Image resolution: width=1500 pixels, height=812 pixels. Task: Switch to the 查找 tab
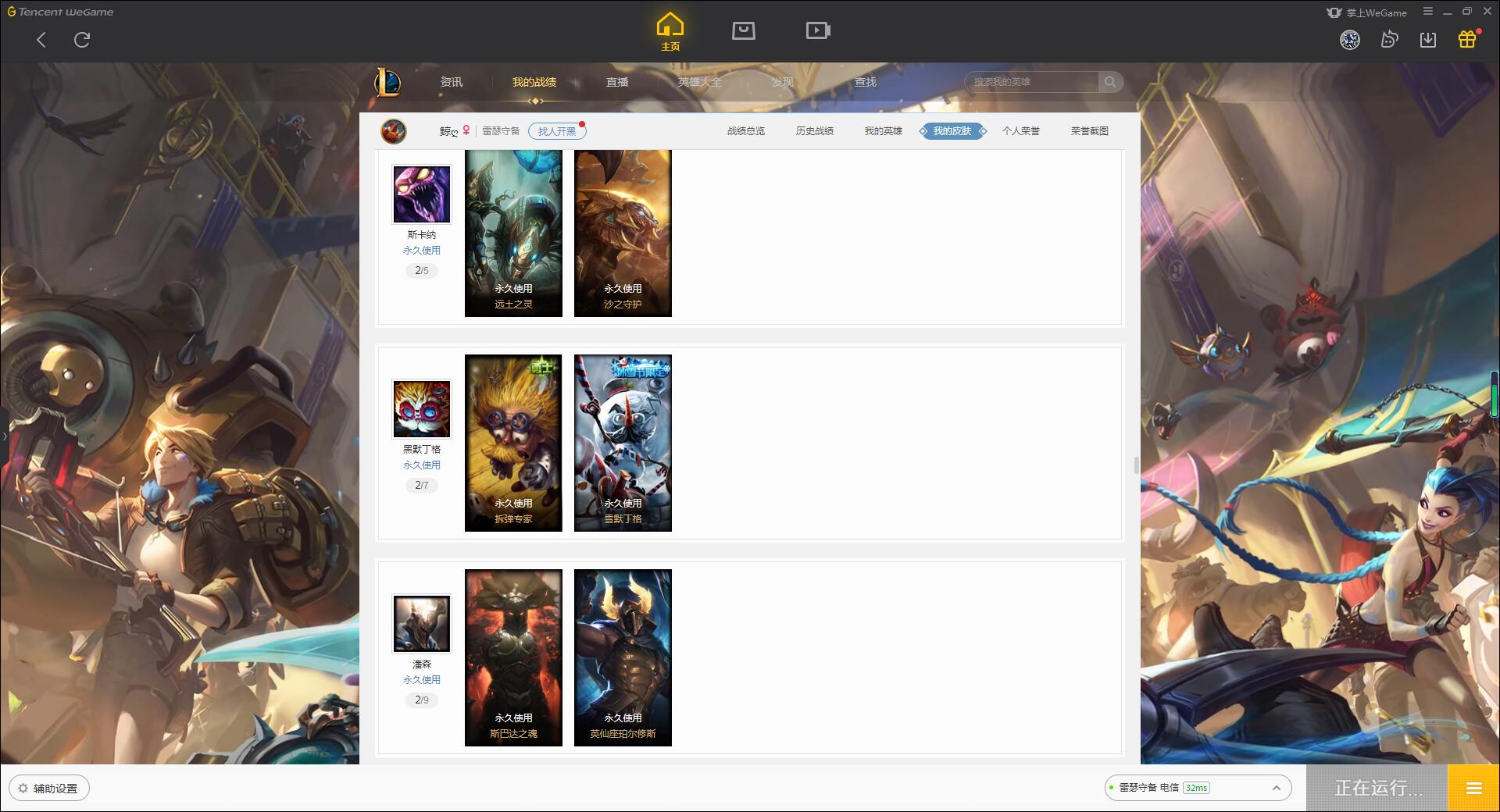(x=866, y=82)
